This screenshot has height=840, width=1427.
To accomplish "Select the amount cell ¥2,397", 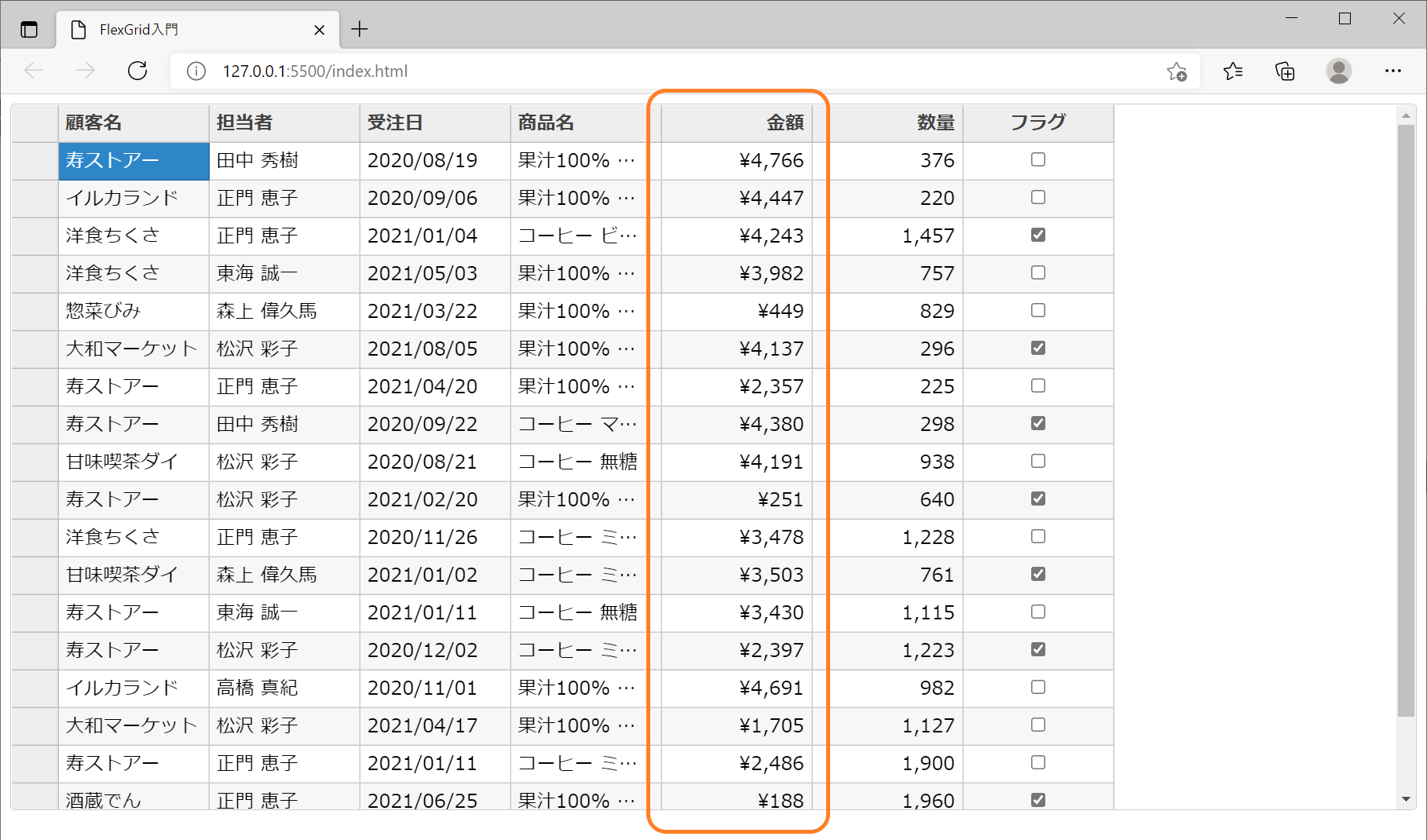I will click(737, 651).
